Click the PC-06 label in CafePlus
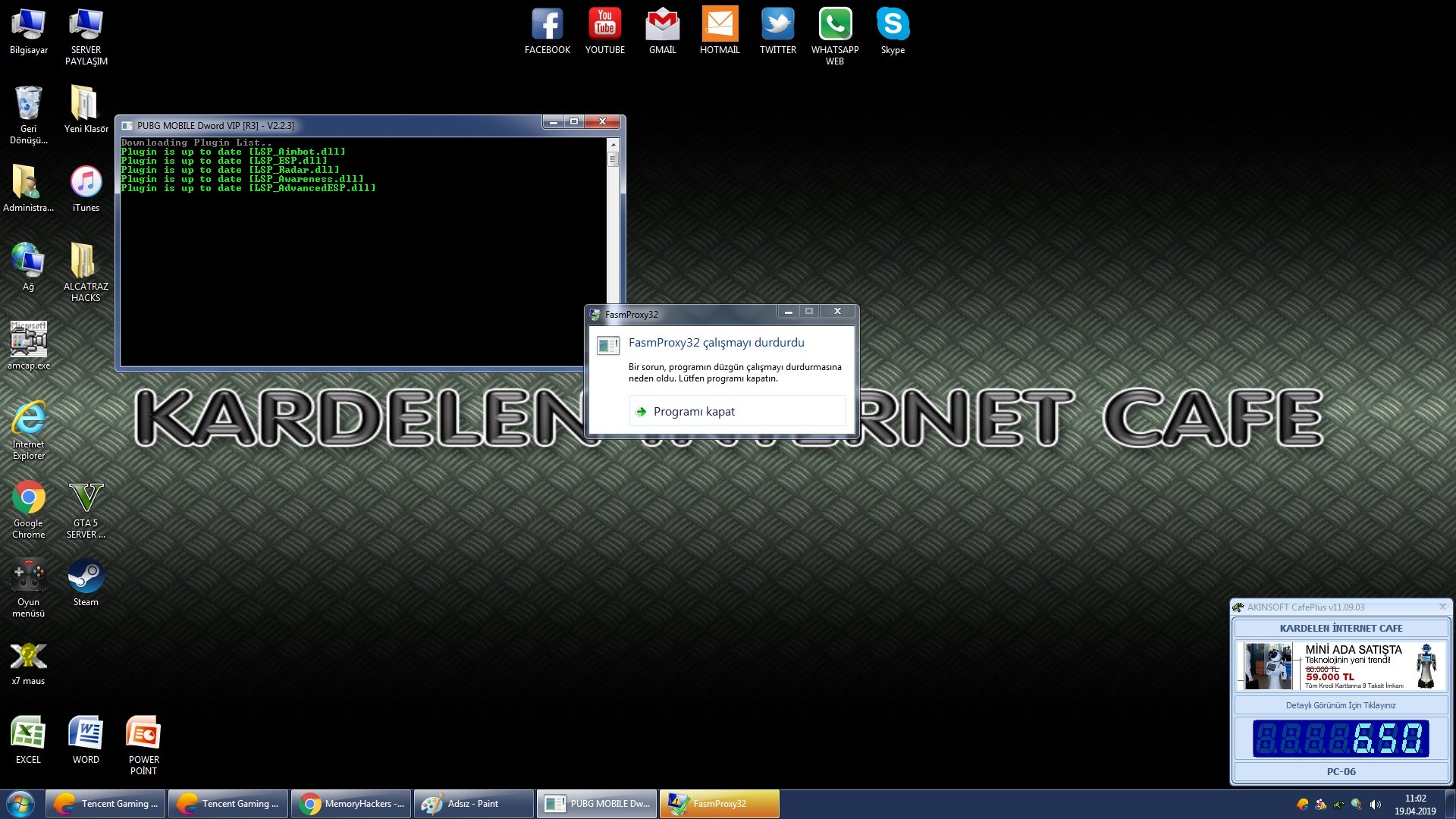Screen dimensions: 1456x819 click(1341, 772)
